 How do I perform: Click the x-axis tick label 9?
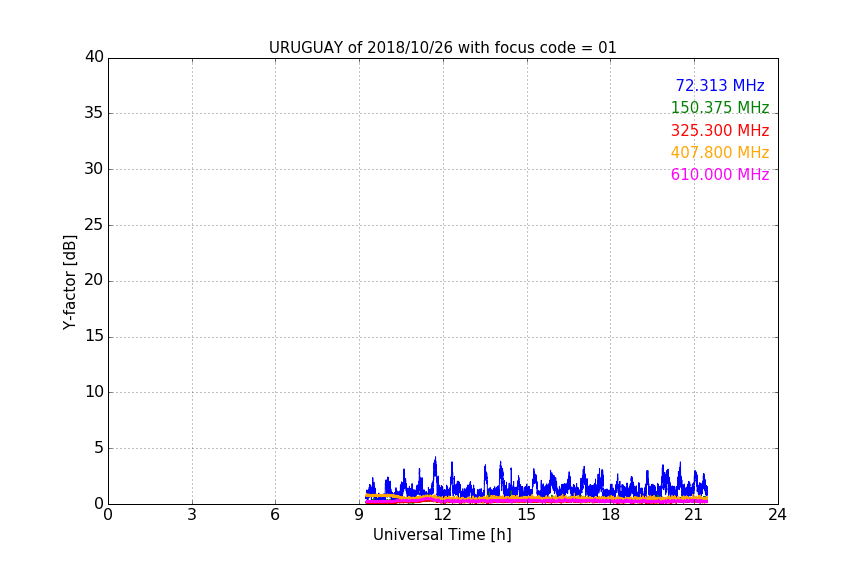coord(359,515)
